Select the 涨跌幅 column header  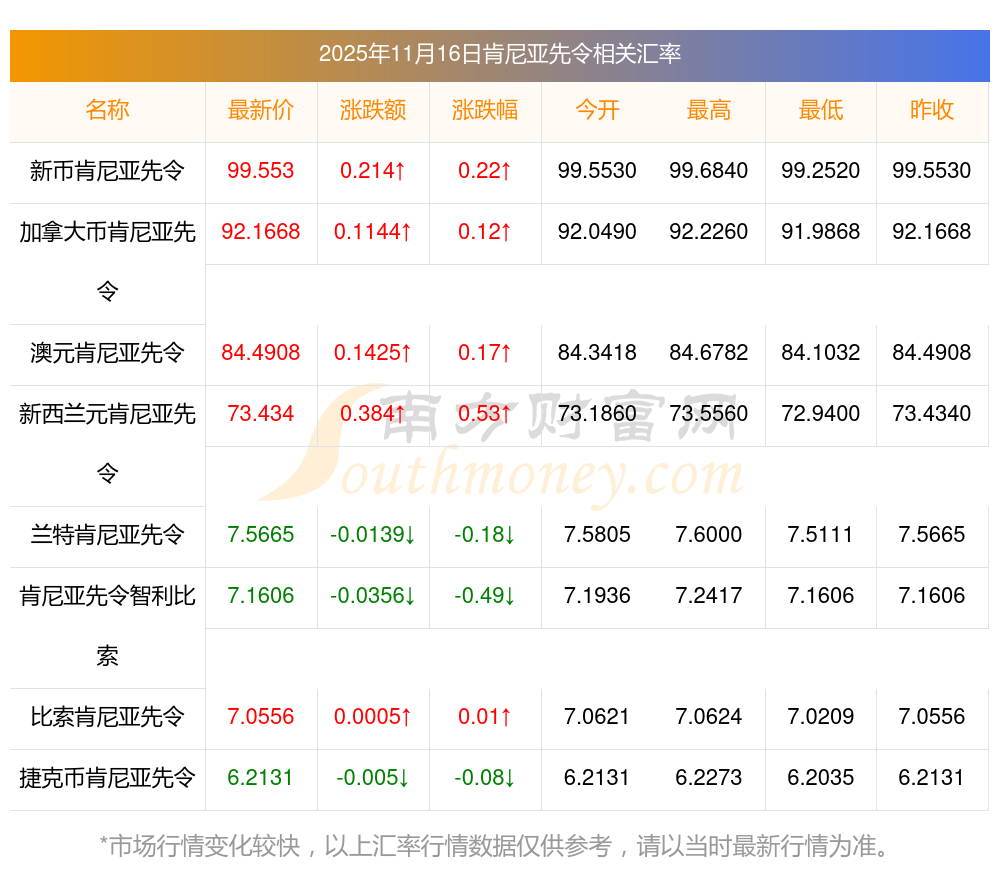click(x=485, y=111)
